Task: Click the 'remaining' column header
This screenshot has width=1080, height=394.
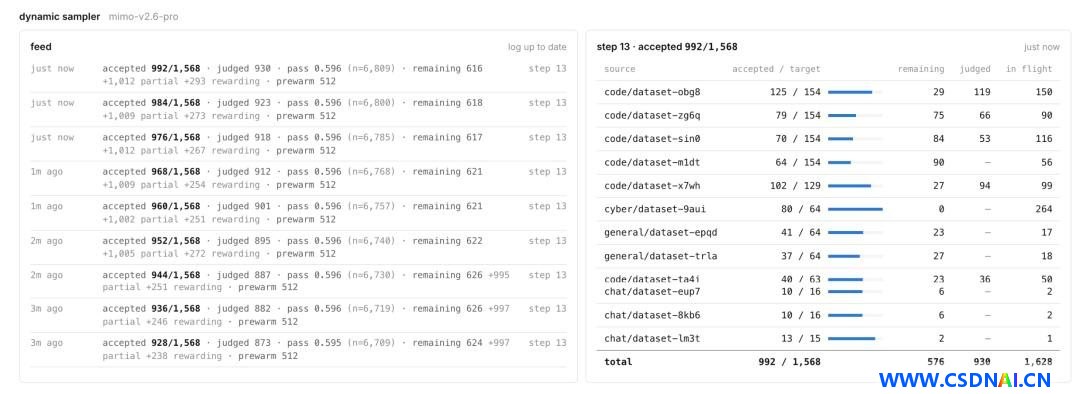Action: (x=921, y=69)
